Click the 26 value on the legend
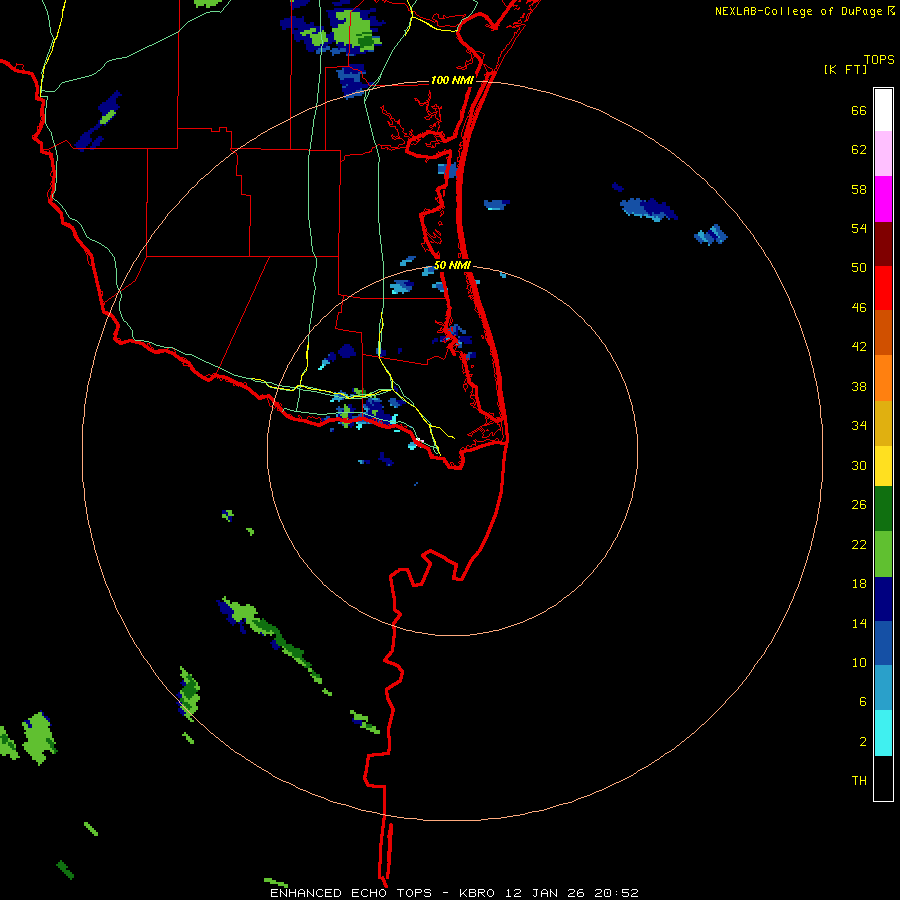The width and height of the screenshot is (900, 900). [x=859, y=505]
